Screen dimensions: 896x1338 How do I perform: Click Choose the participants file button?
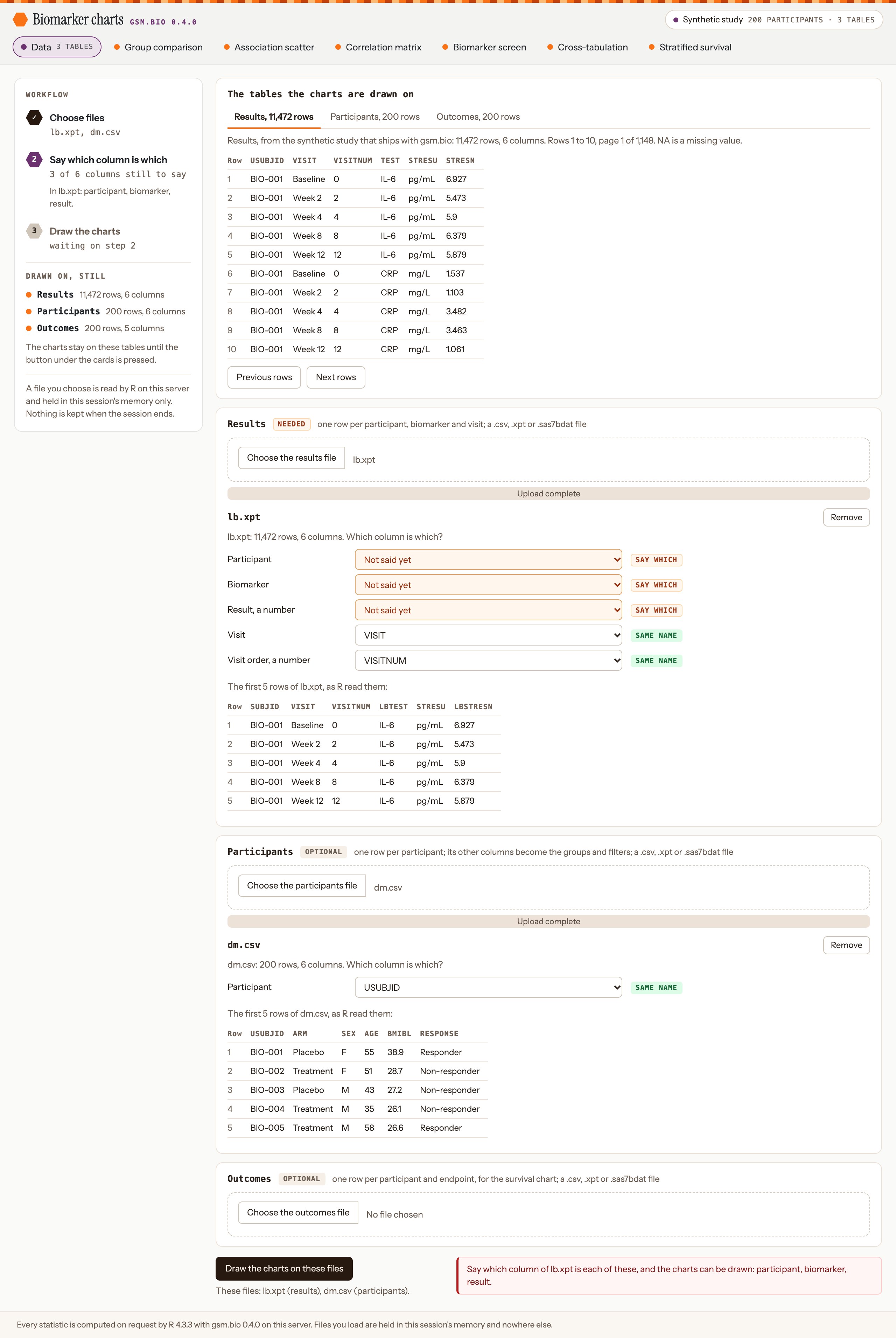(302, 885)
